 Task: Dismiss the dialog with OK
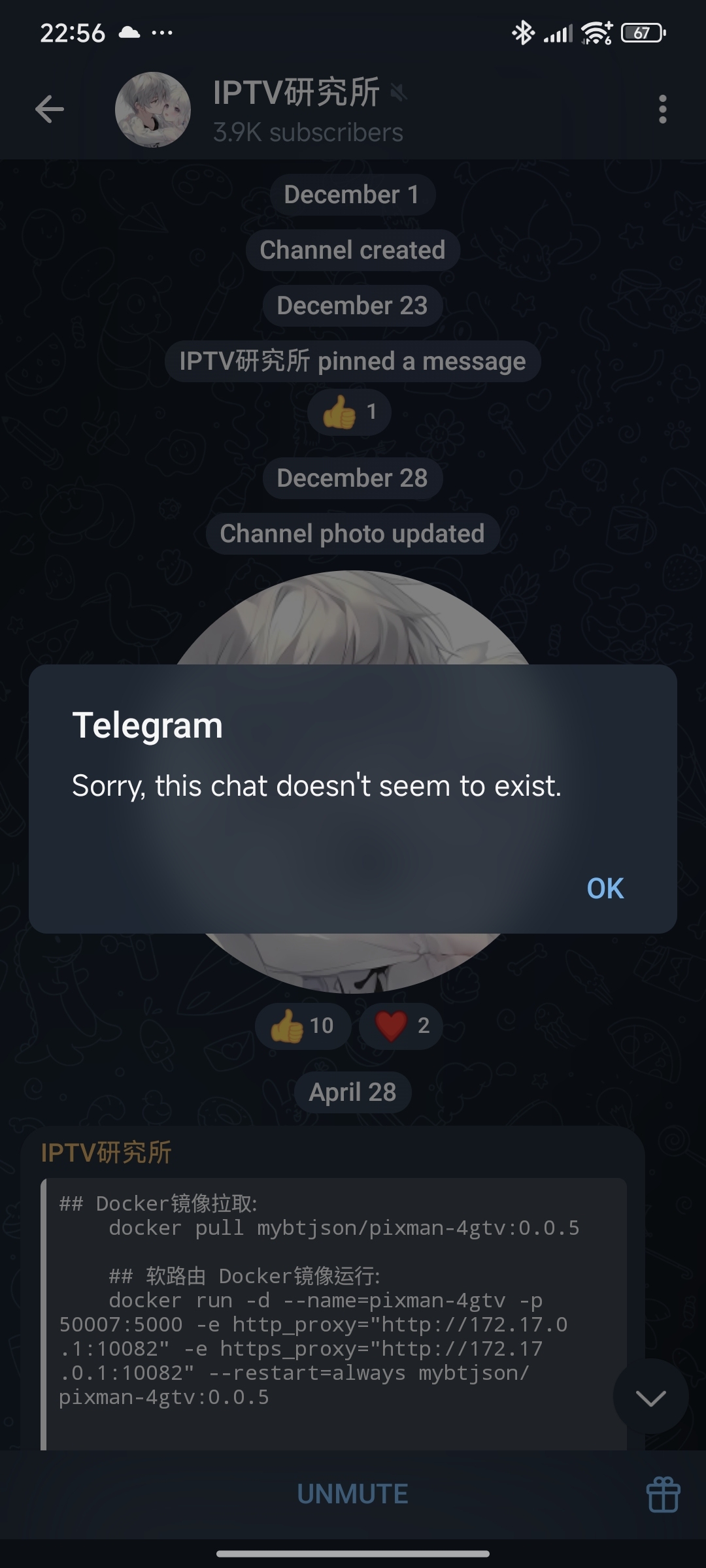tap(605, 888)
